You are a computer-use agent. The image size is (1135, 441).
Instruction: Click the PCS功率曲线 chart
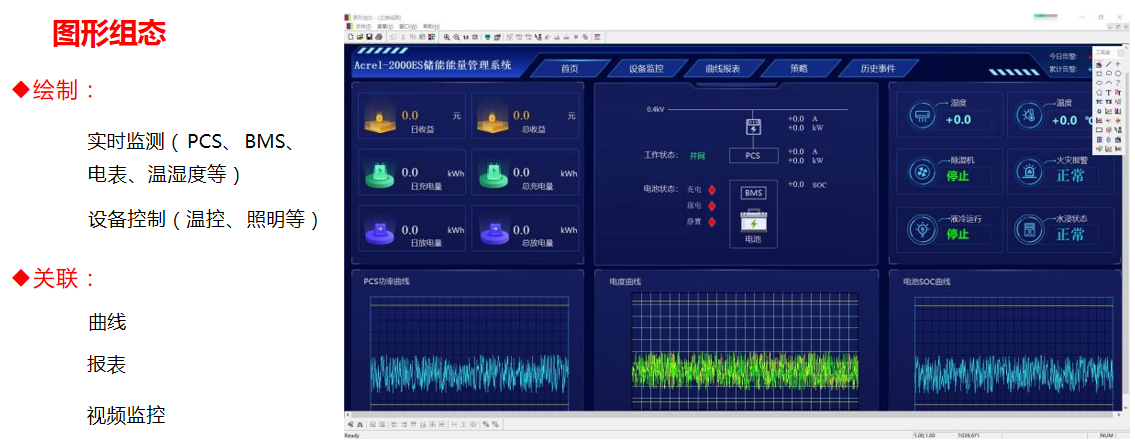(470, 354)
